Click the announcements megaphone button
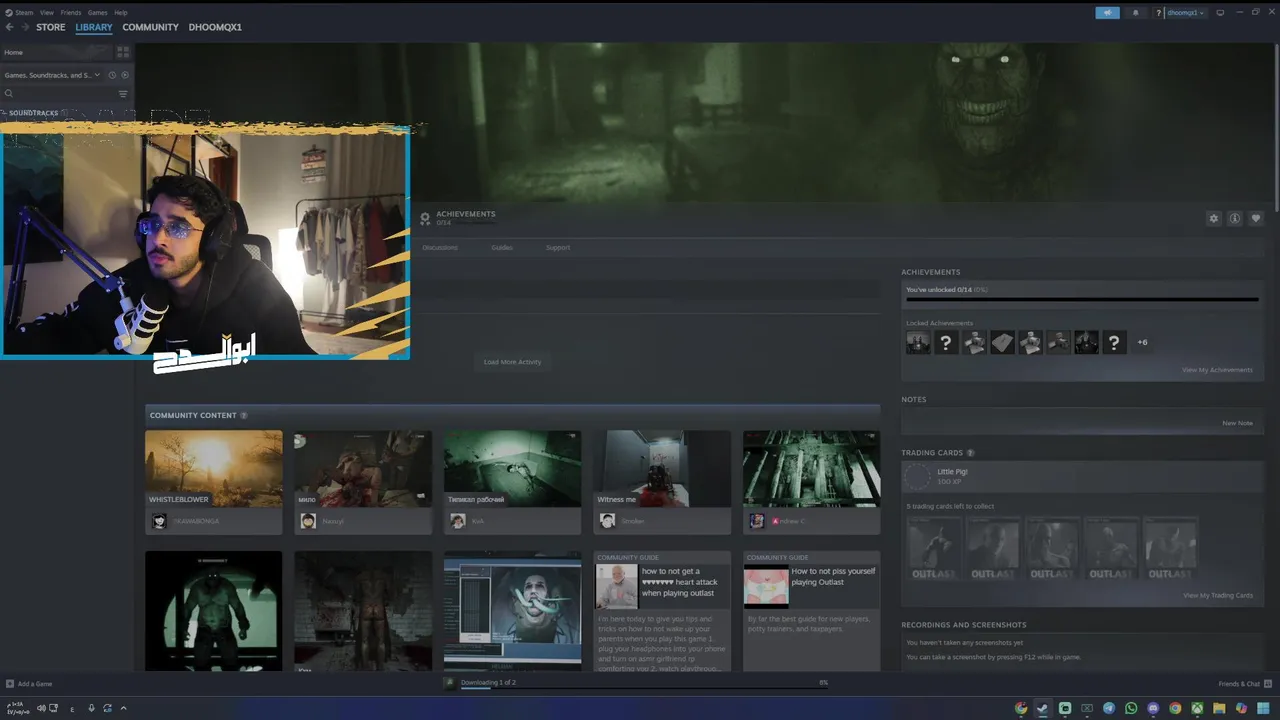1280x720 pixels. 1107,13
